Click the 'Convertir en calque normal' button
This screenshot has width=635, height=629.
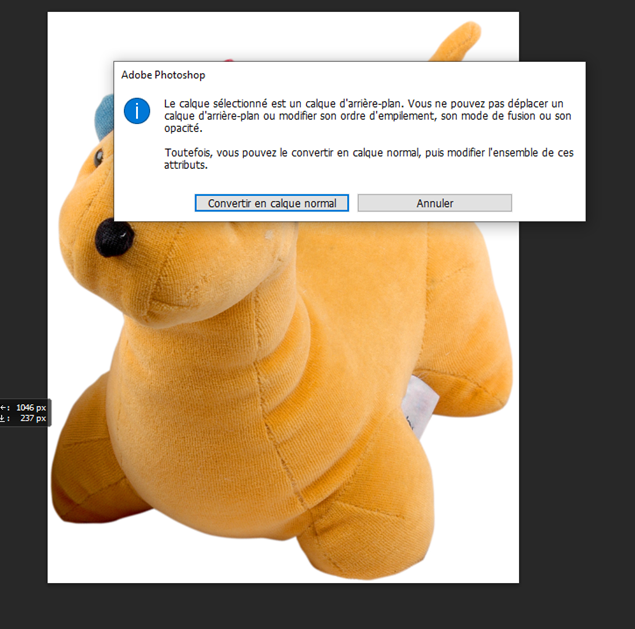272,203
